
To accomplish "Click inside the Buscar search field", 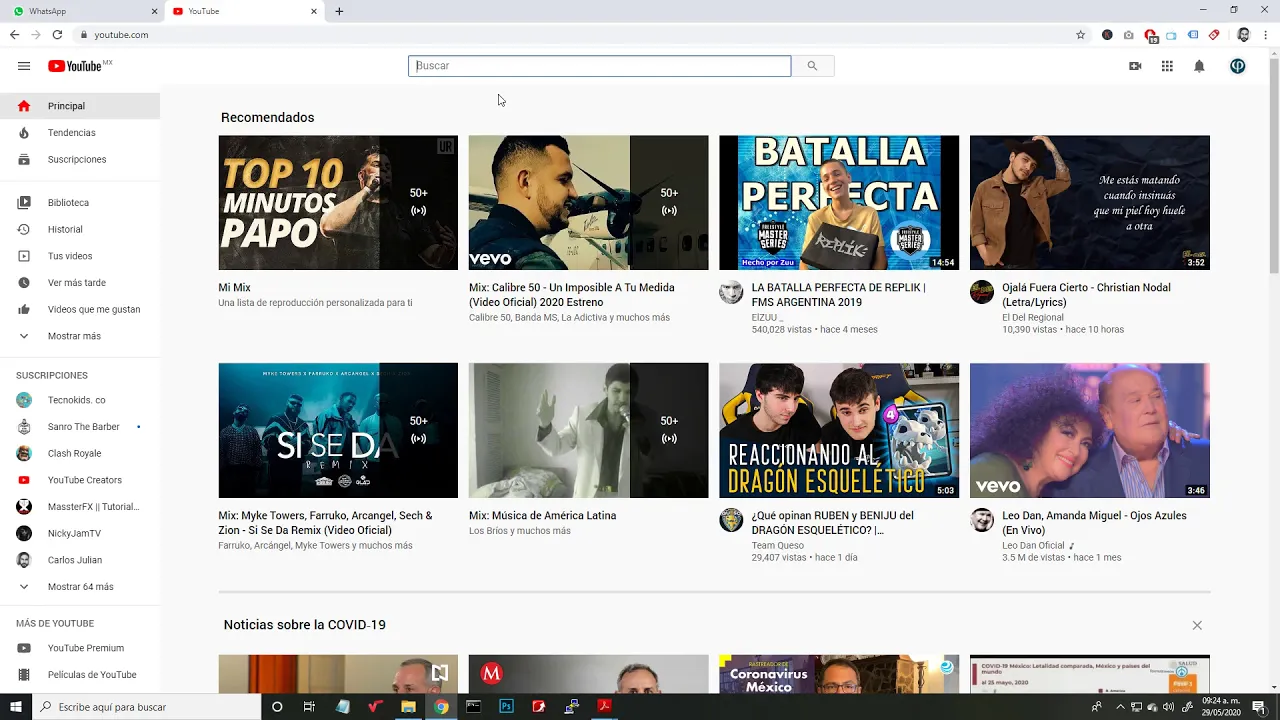I will [600, 66].
